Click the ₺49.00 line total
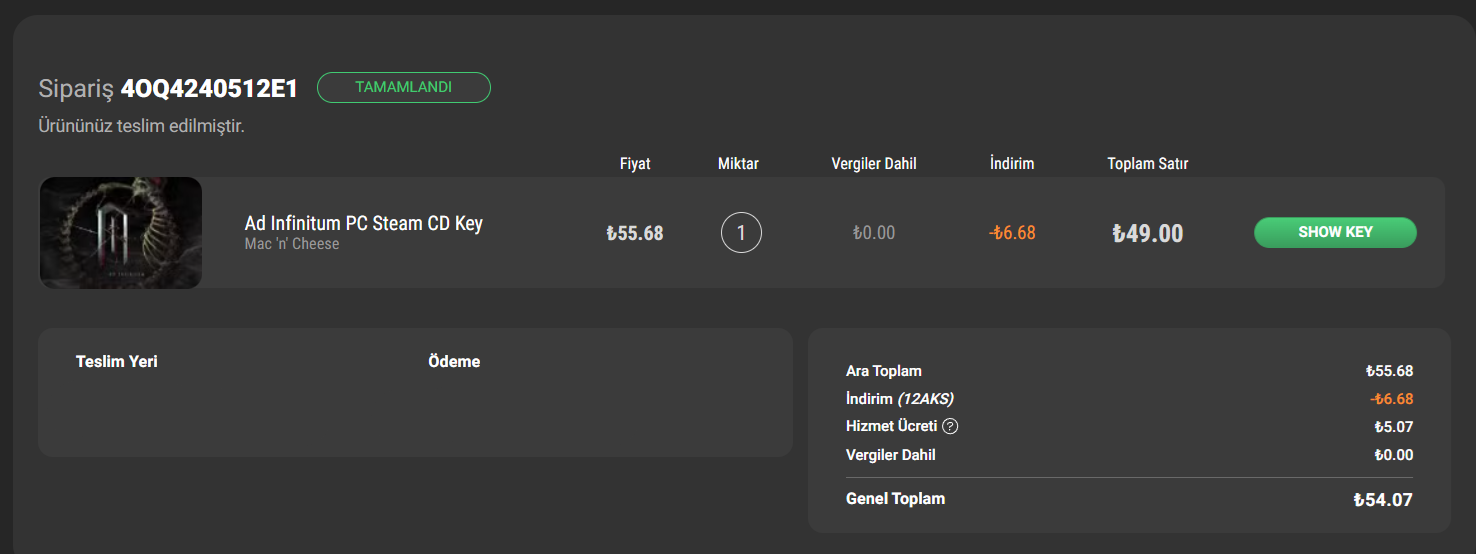 click(x=1147, y=233)
